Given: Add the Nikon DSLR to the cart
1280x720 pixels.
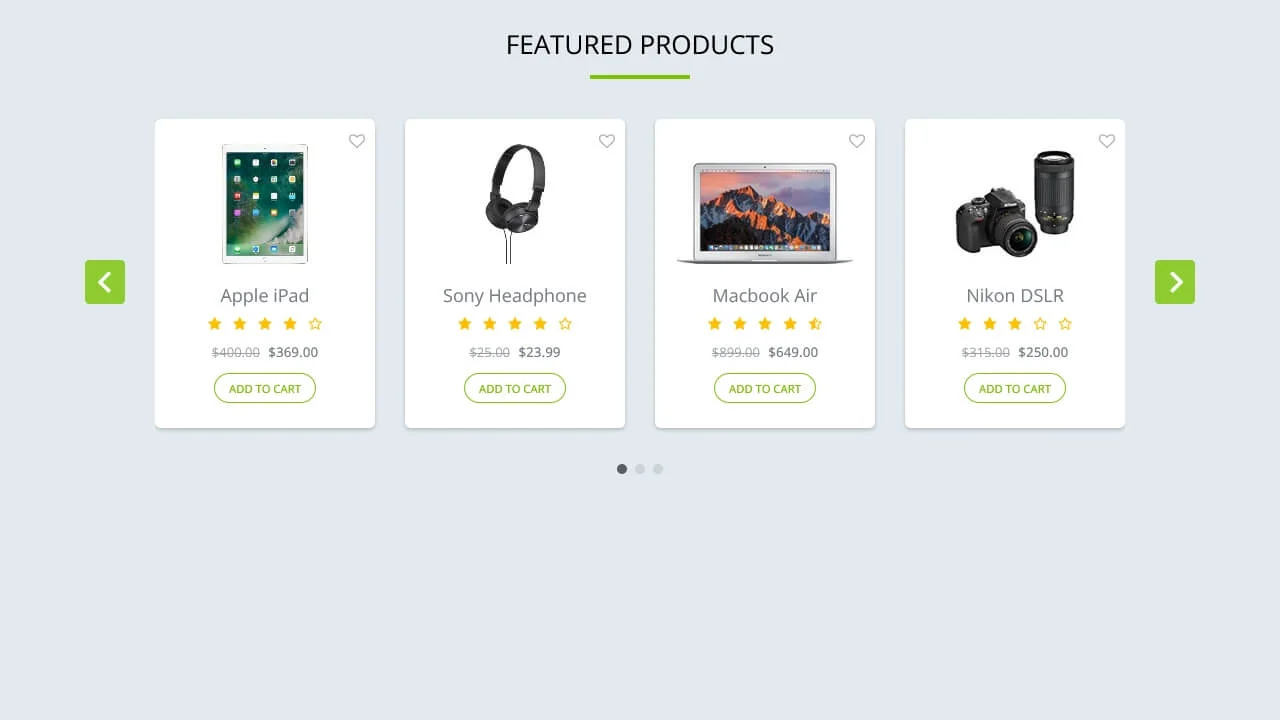Looking at the screenshot, I should click(1014, 388).
